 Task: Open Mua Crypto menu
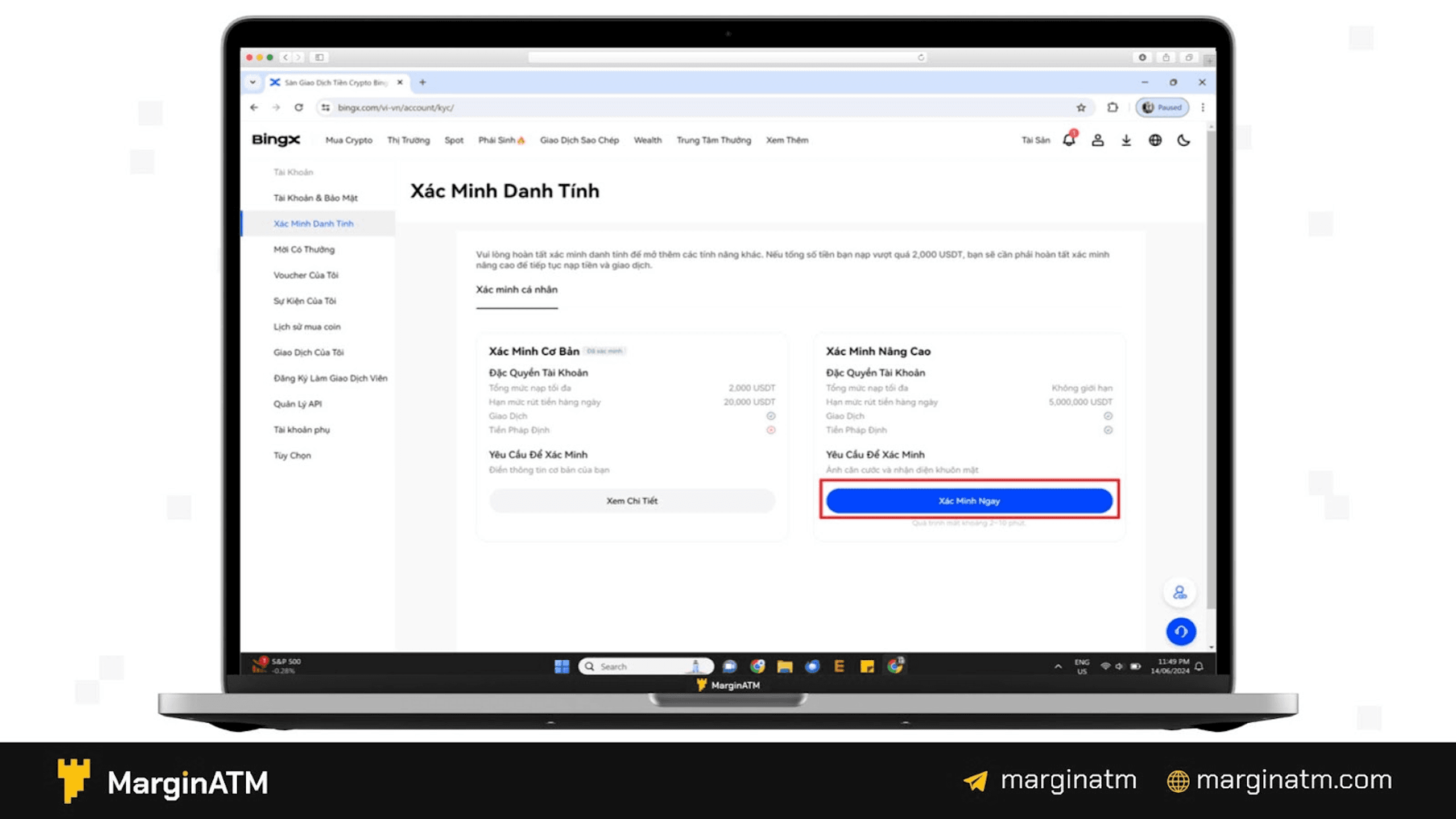pos(349,140)
